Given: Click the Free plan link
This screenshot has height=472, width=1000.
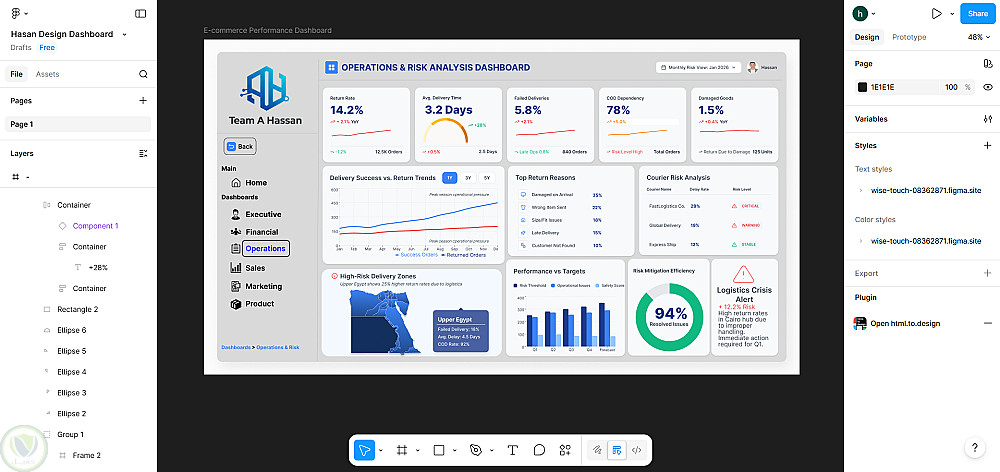Looking at the screenshot, I should click(x=47, y=48).
